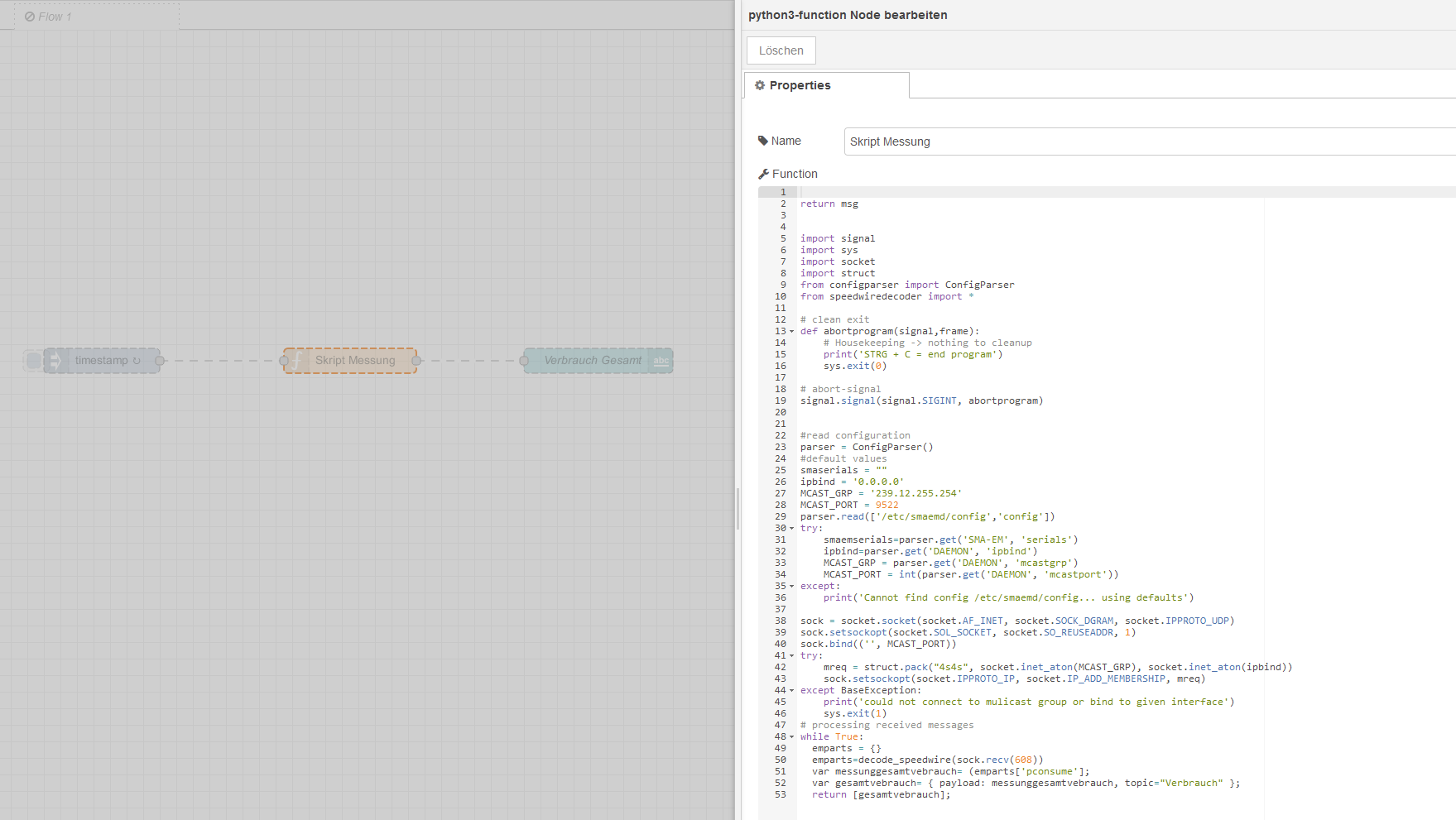Screen dimensions: 1456x820
Task: Click the 'MCAST_PORT = 9522' line
Action: click(849, 505)
